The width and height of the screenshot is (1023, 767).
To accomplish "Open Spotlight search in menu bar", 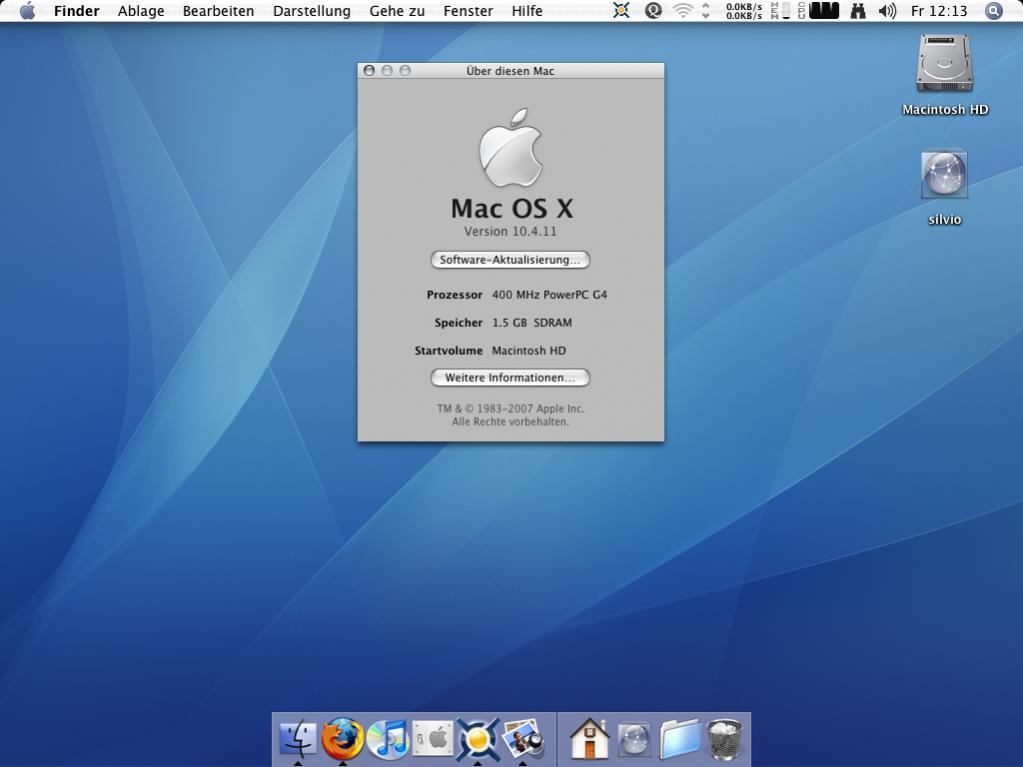I will 994,10.
